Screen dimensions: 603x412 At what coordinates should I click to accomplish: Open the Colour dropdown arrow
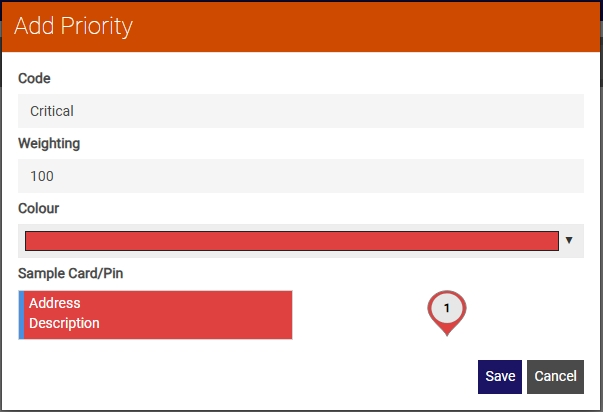point(569,240)
